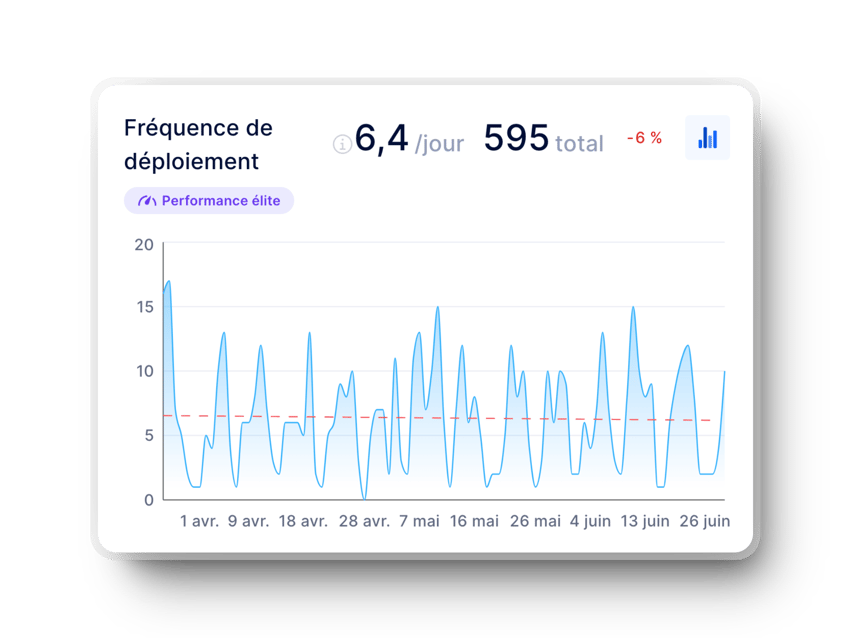
Task: Select the 26 juin axis label
Action: [x=704, y=520]
